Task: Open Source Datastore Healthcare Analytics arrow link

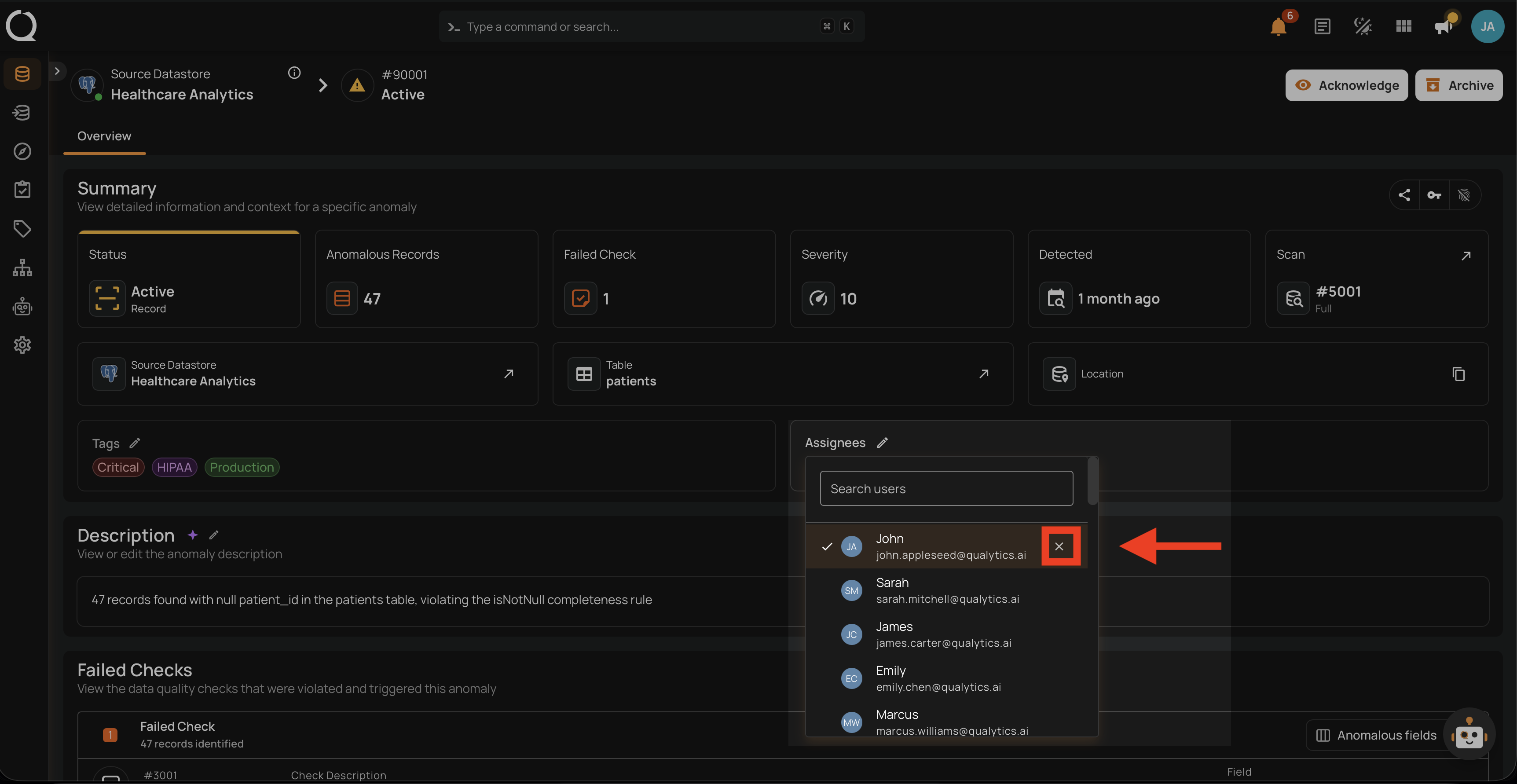Action: (509, 374)
